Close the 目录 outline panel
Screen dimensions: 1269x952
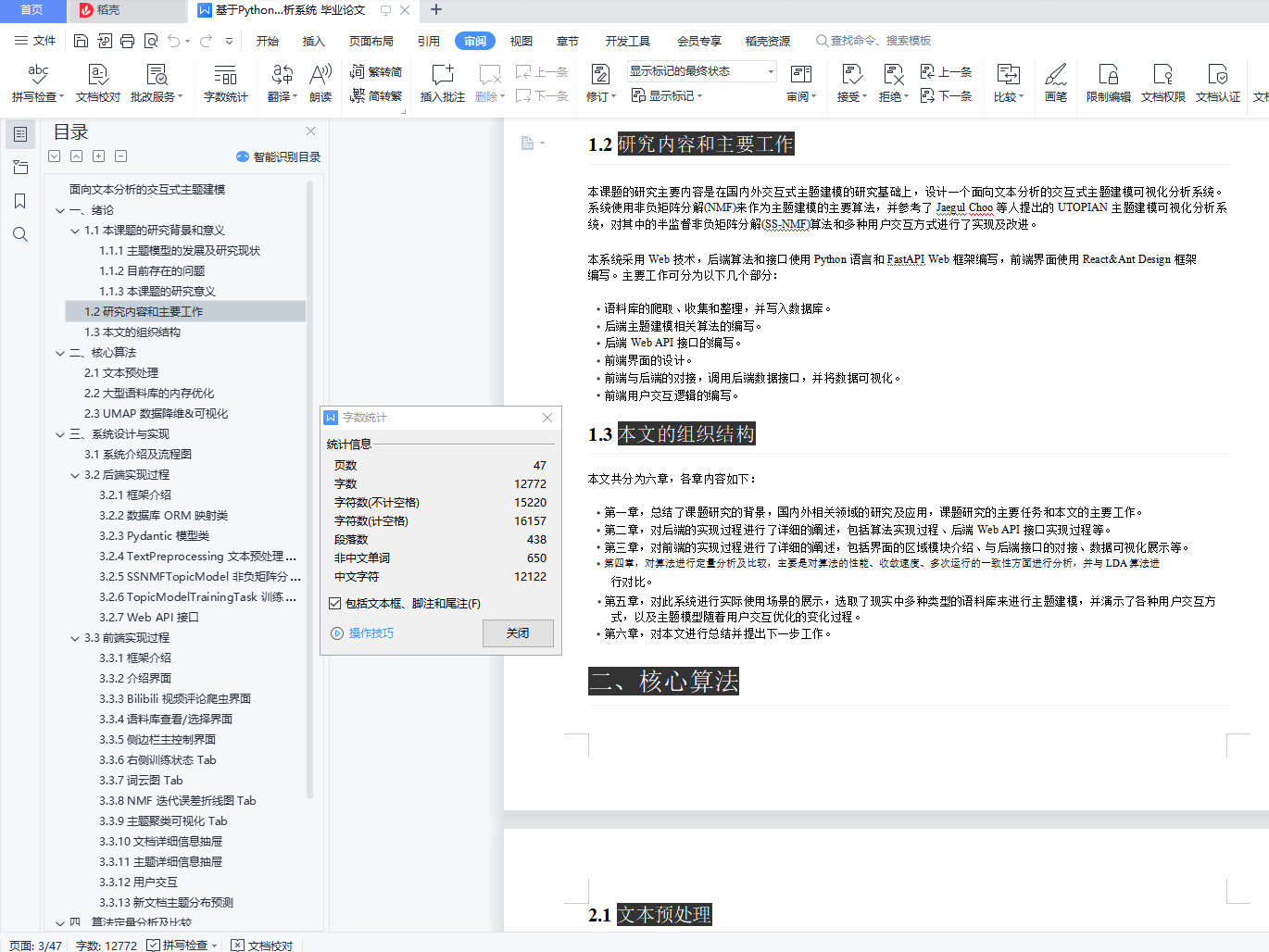311,132
